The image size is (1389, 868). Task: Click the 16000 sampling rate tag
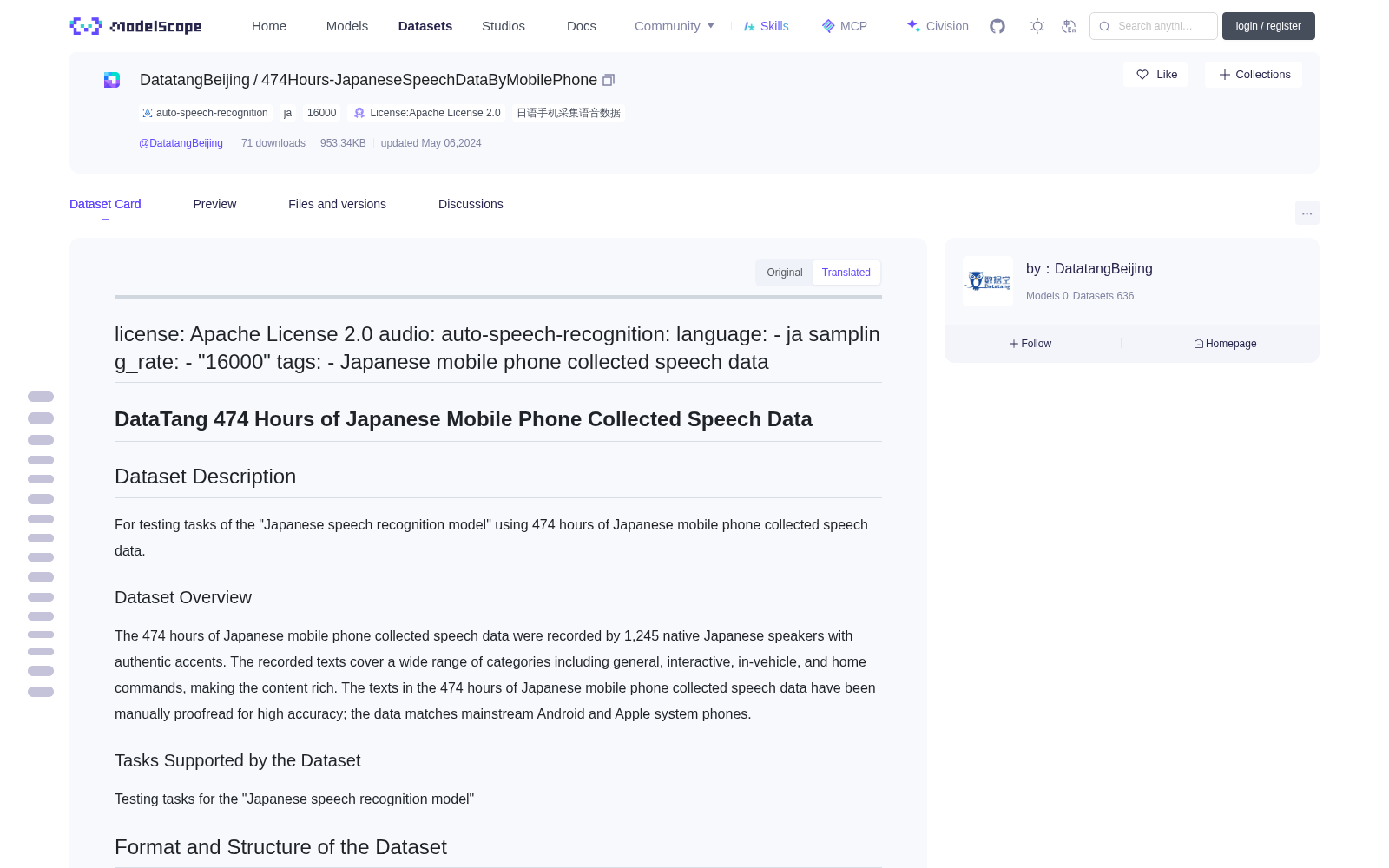[321, 113]
